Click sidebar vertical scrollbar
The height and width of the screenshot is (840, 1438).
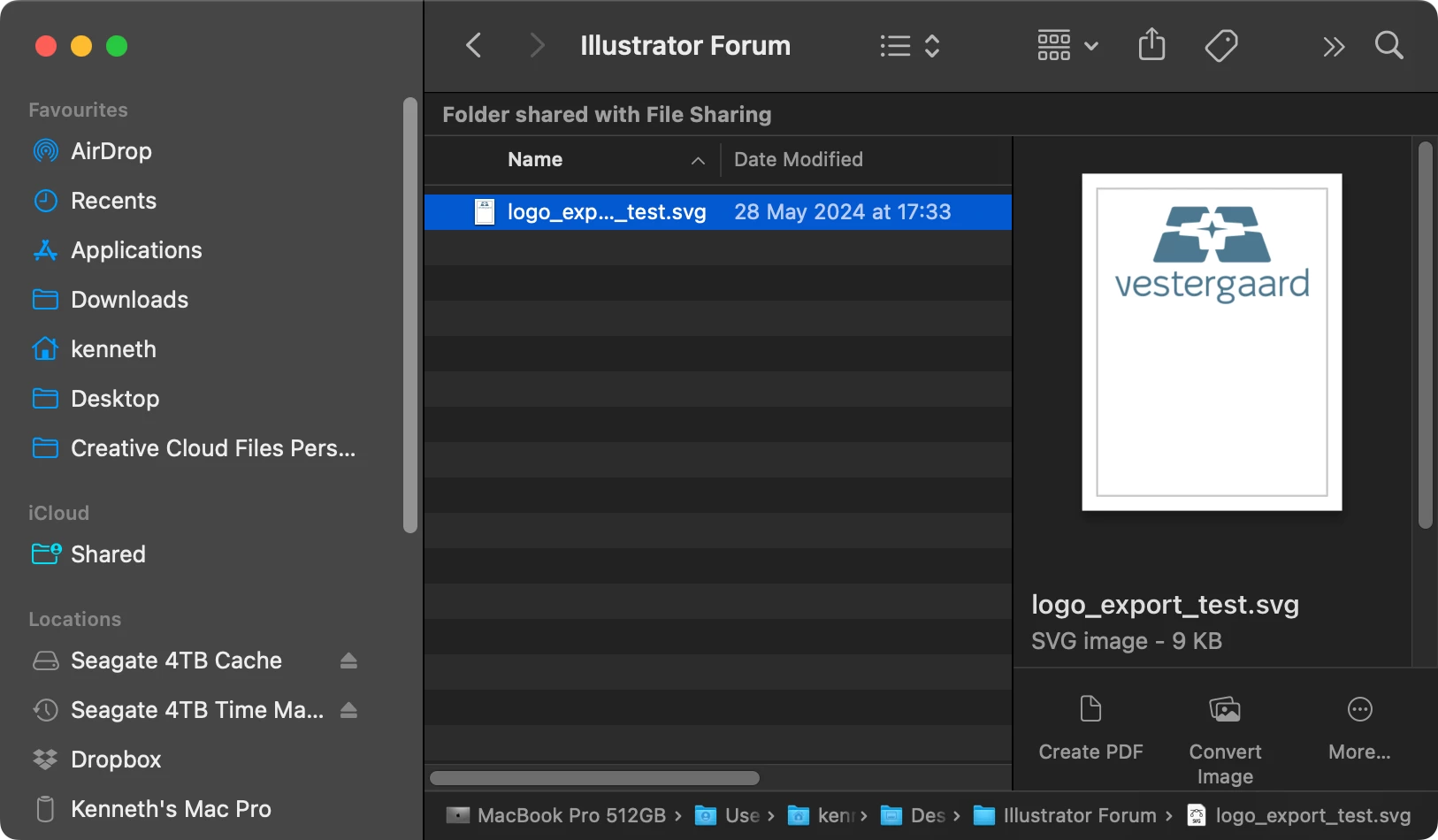pos(409,315)
